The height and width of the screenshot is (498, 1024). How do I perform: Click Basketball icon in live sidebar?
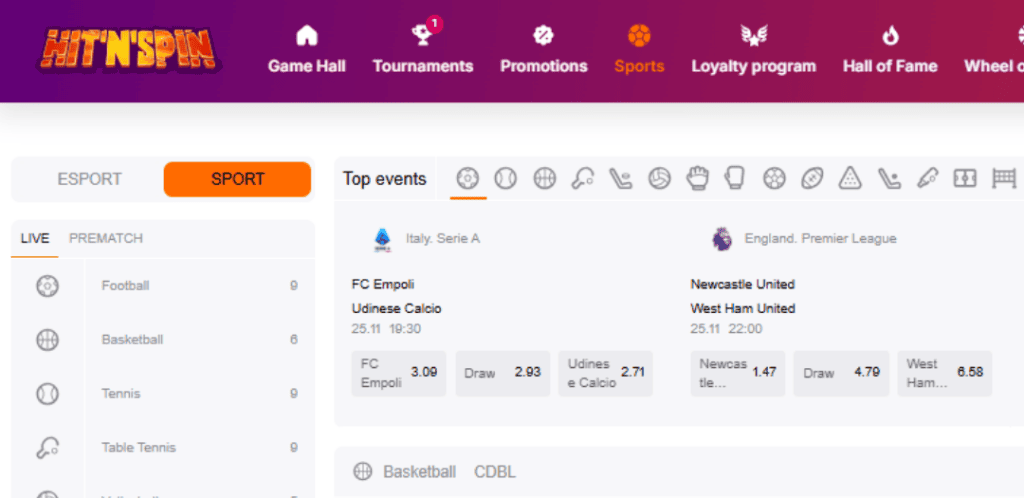tap(48, 340)
